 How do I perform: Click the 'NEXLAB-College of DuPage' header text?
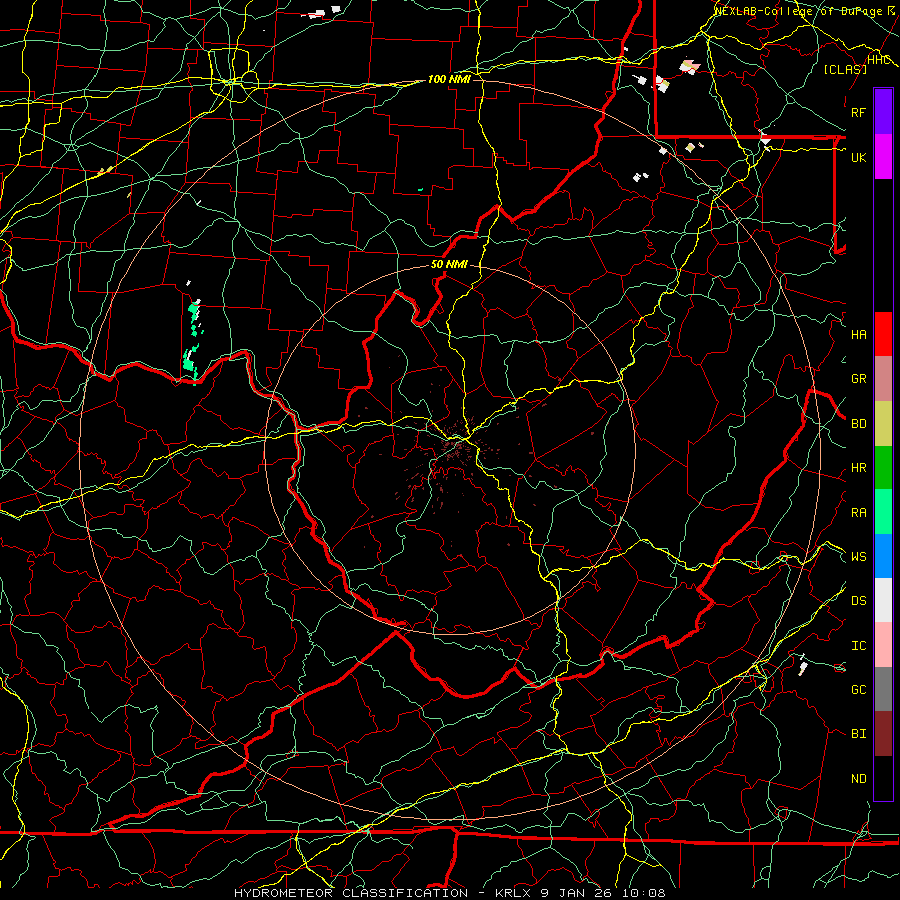coord(798,11)
